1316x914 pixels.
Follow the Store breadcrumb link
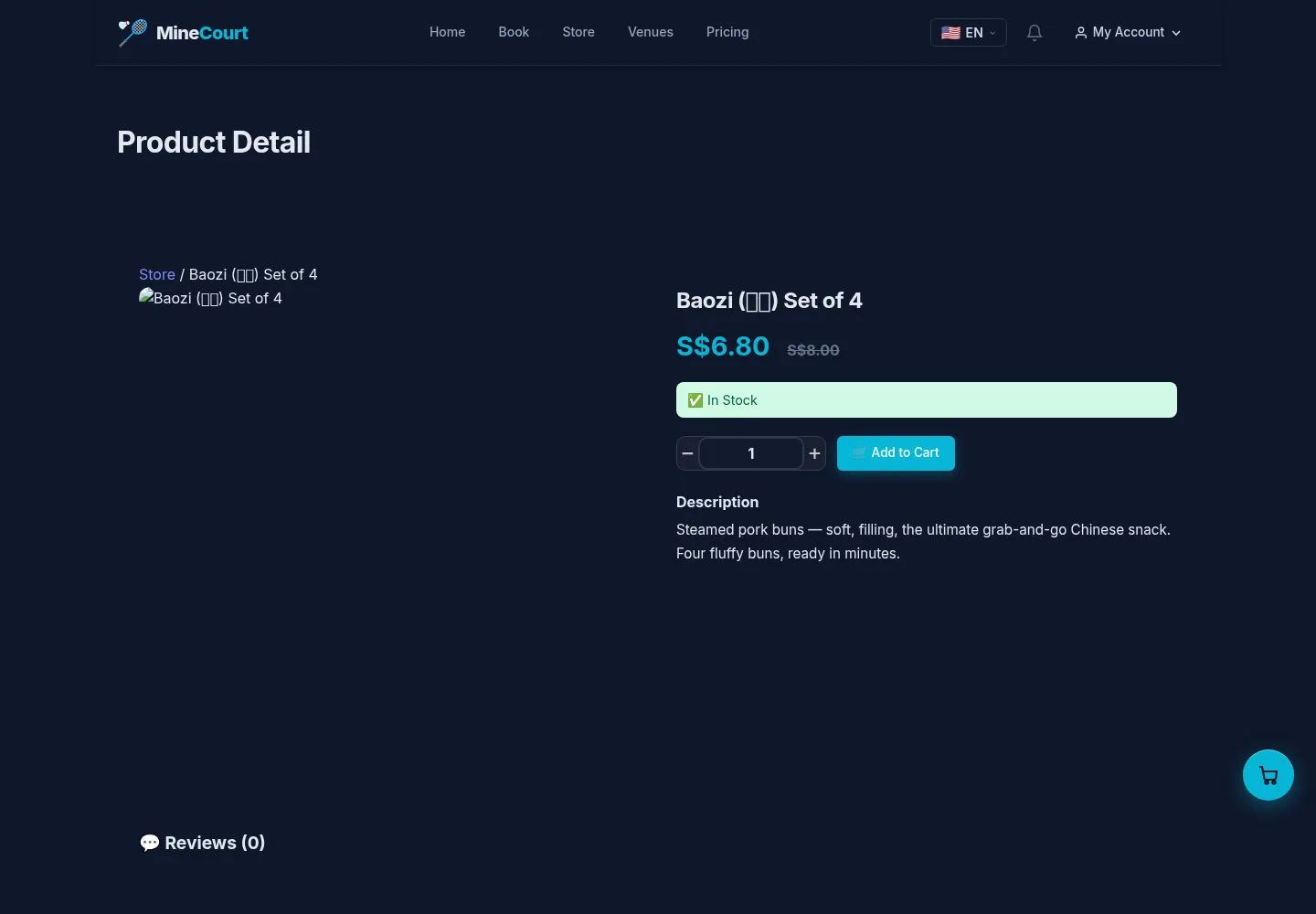pyautogui.click(x=157, y=274)
